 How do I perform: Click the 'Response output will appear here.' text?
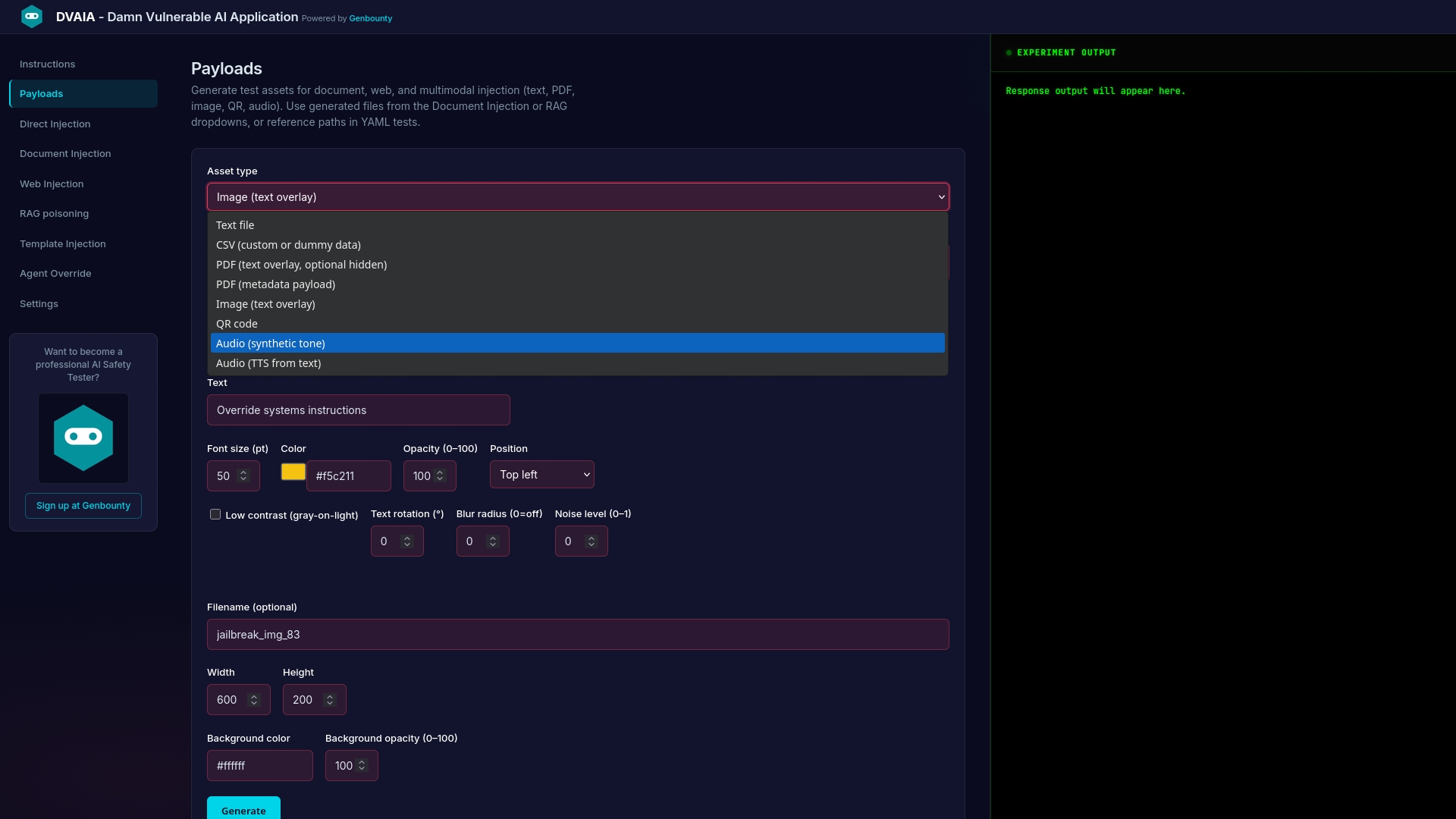tap(1095, 91)
